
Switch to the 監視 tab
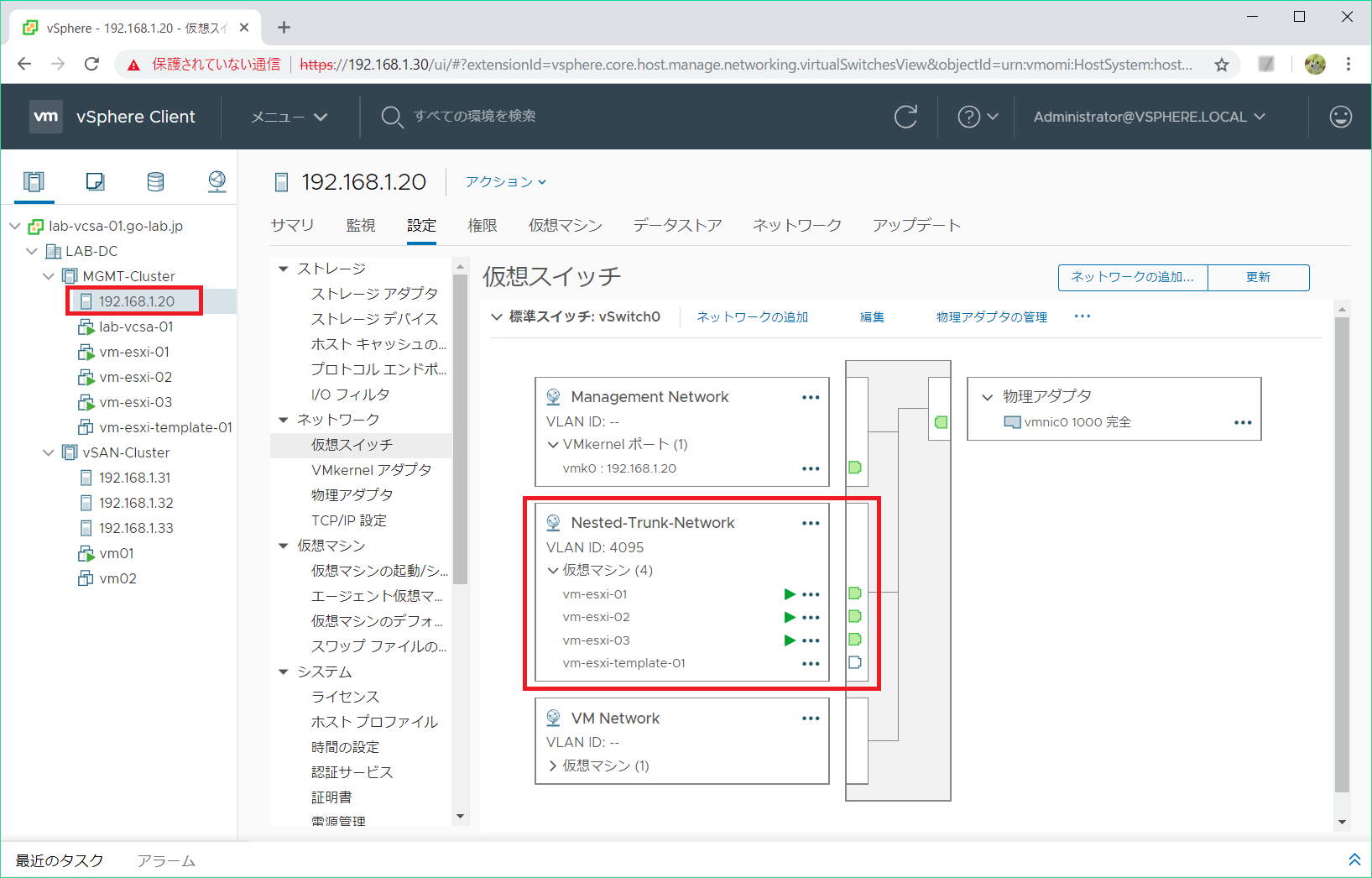[361, 225]
